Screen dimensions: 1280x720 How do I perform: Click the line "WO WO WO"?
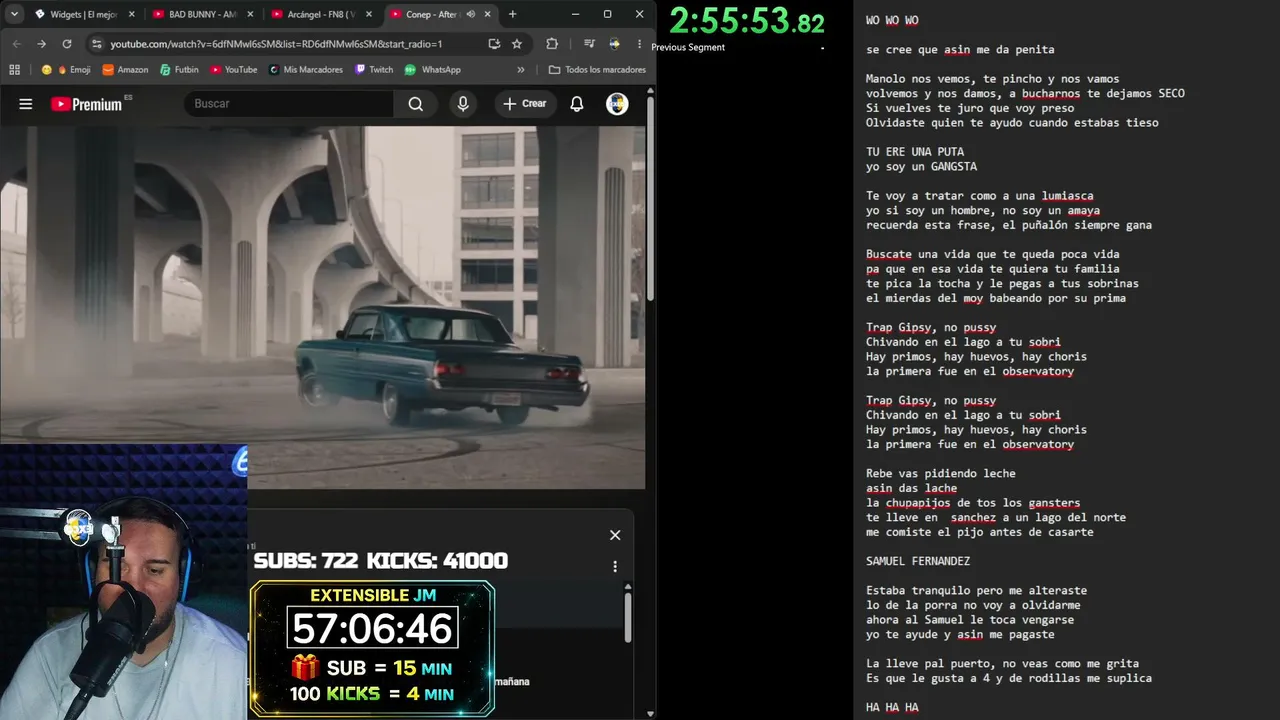click(892, 20)
